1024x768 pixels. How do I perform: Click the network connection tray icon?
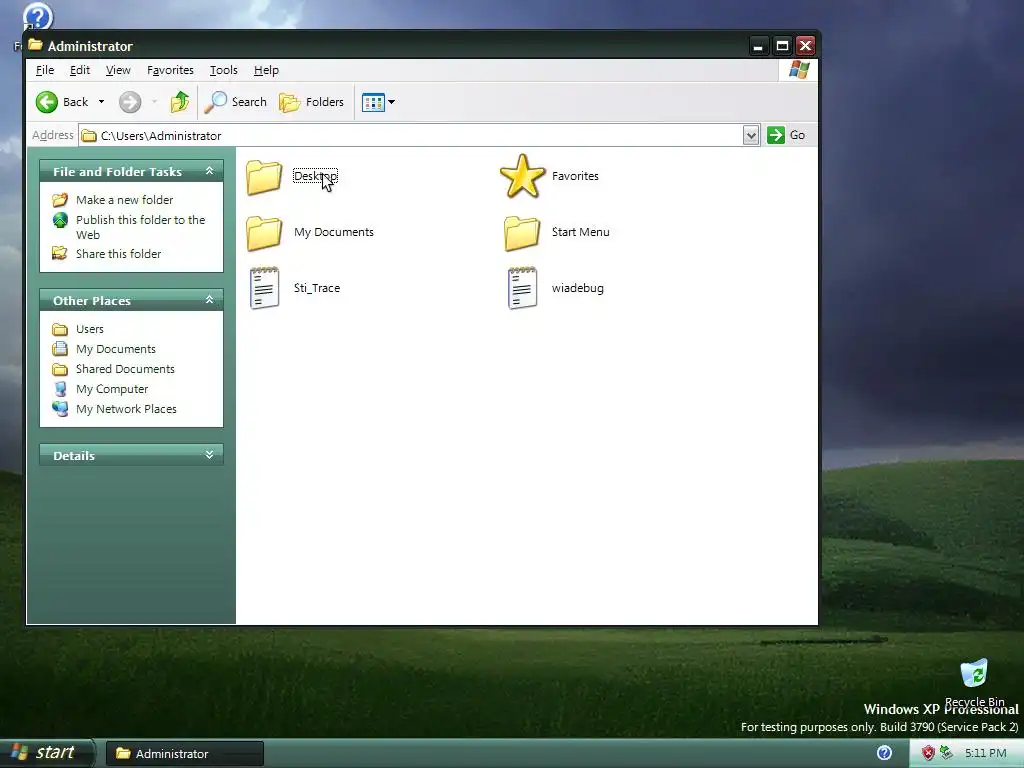(946, 753)
